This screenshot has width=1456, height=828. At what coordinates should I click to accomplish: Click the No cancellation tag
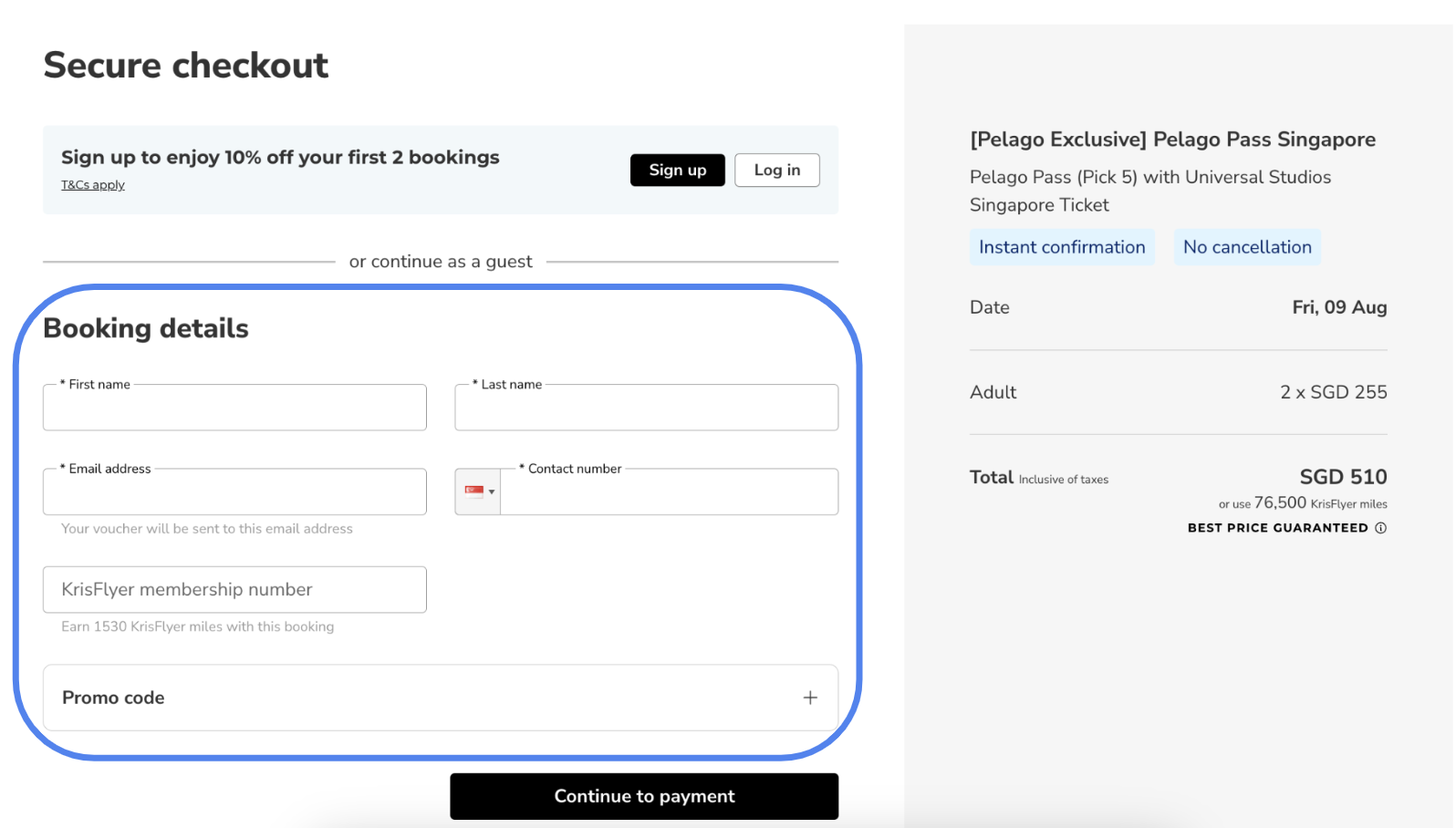coord(1247,247)
